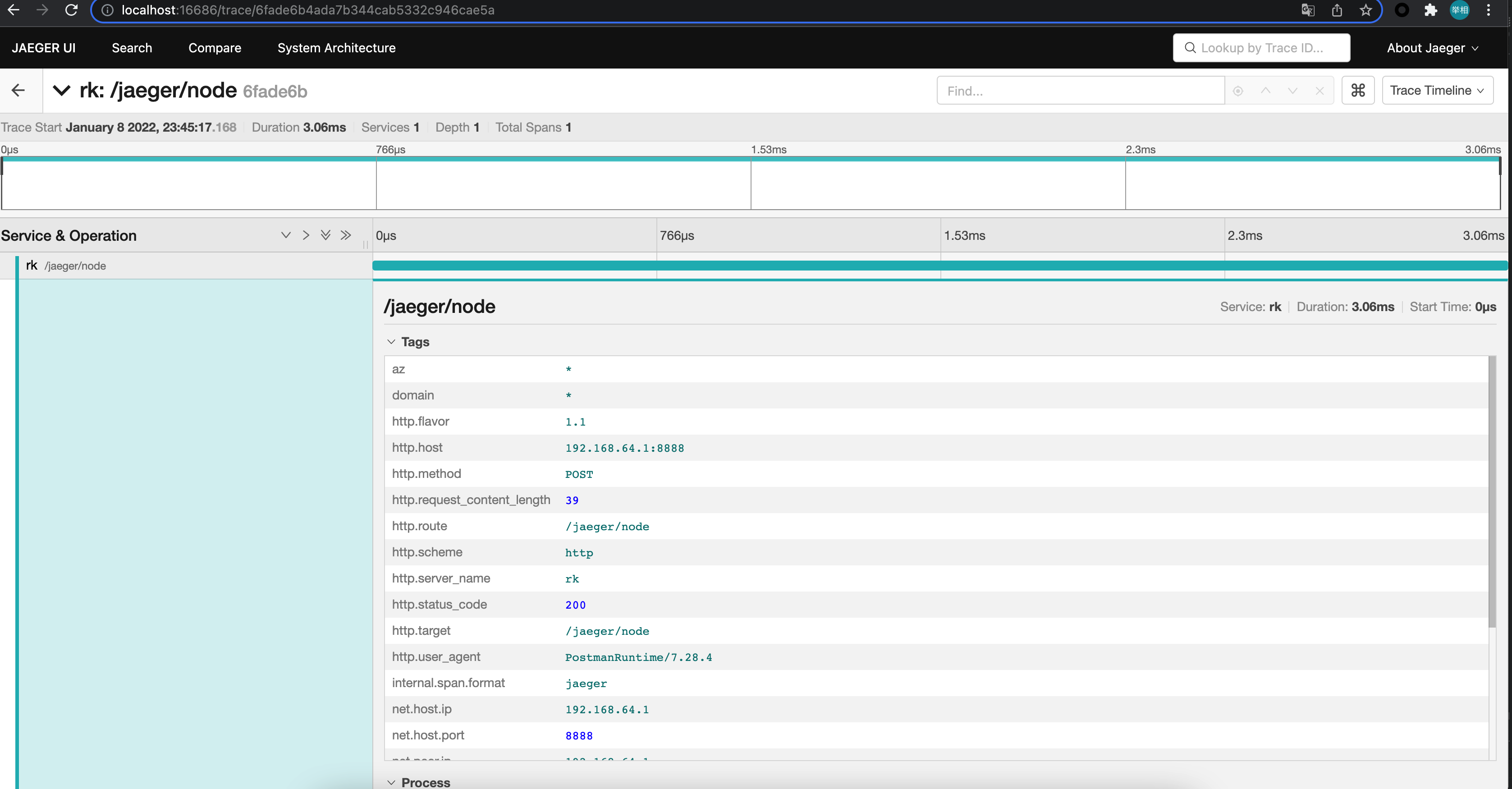This screenshot has height=789, width=1512.
Task: Click the /jaeger/node span detail title
Action: click(440, 307)
